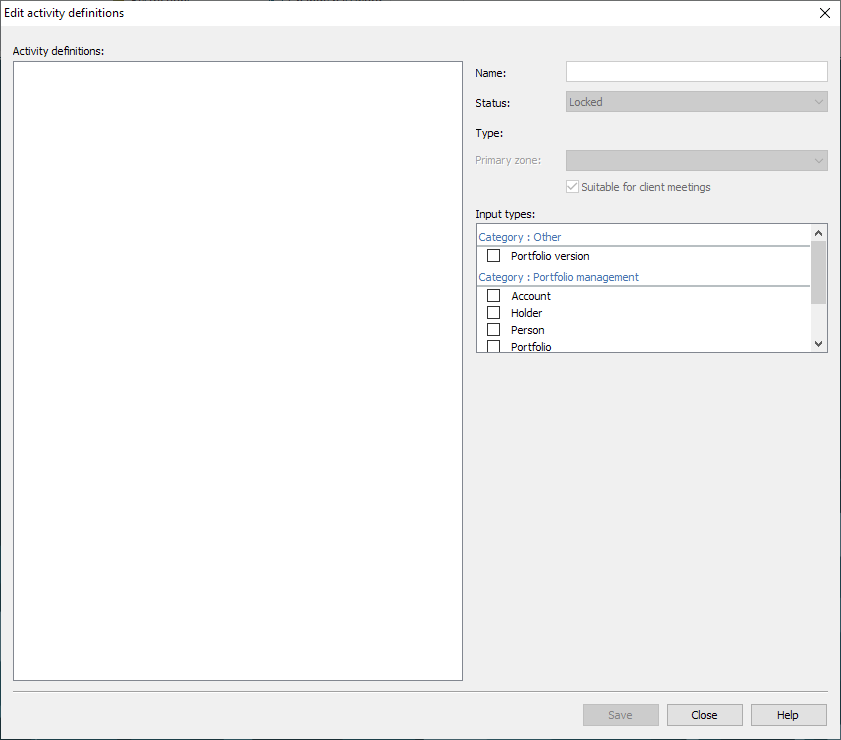Click the Close button at bottom
The width and height of the screenshot is (841, 740).
pyautogui.click(x=704, y=715)
